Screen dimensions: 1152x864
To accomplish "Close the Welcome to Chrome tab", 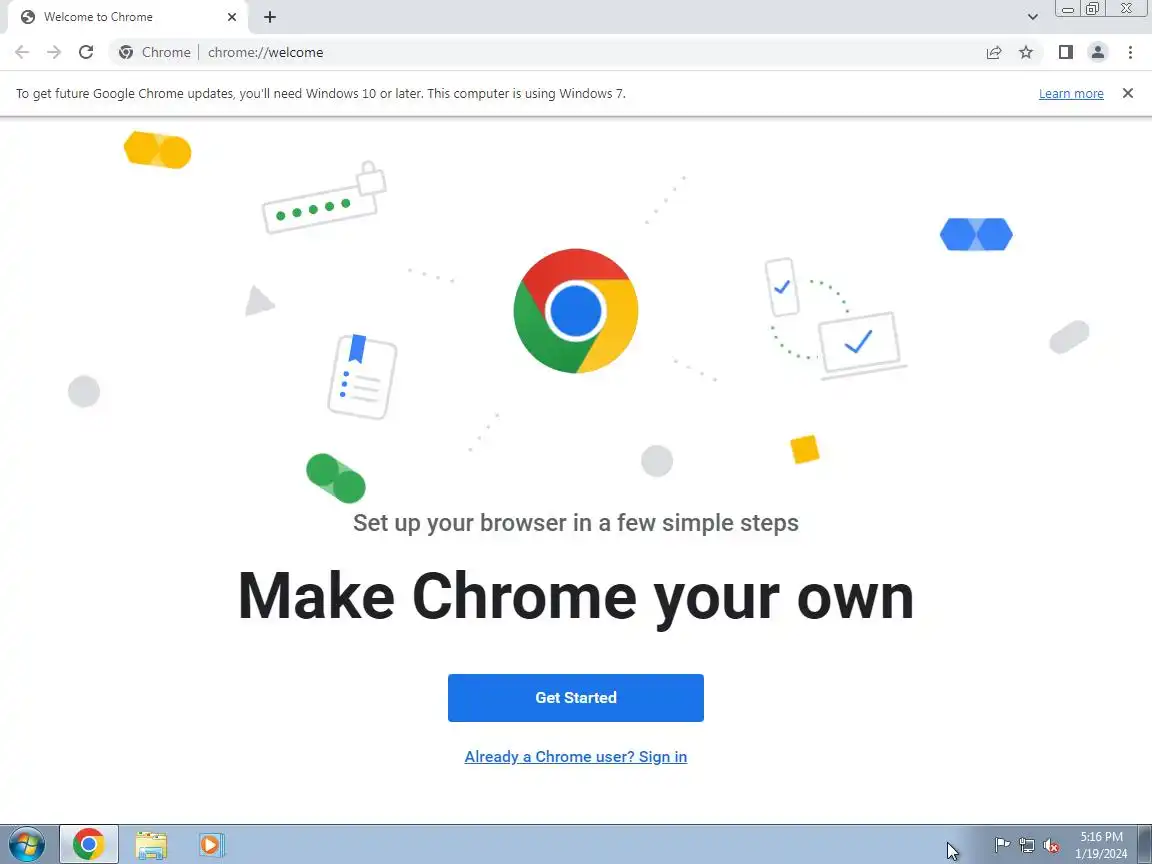I will [x=231, y=17].
